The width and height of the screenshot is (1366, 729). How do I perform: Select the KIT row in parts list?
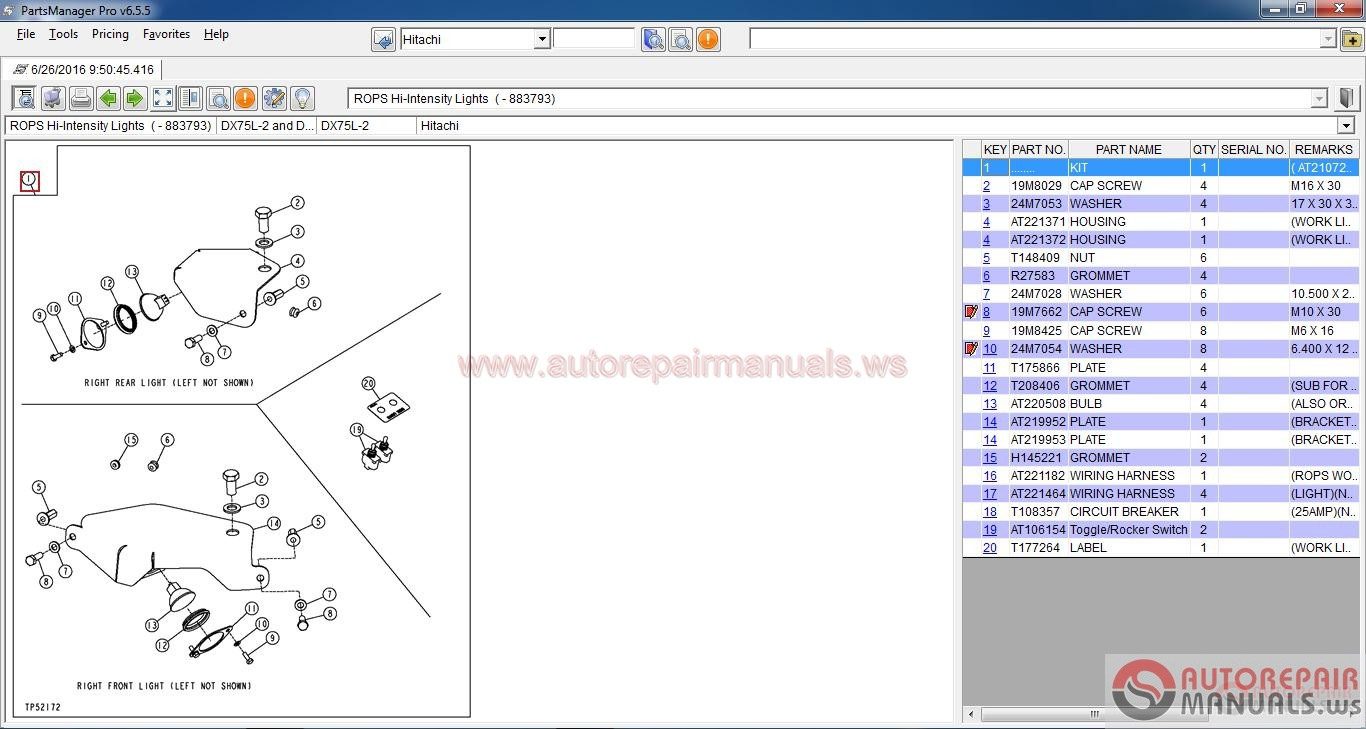(1160, 168)
